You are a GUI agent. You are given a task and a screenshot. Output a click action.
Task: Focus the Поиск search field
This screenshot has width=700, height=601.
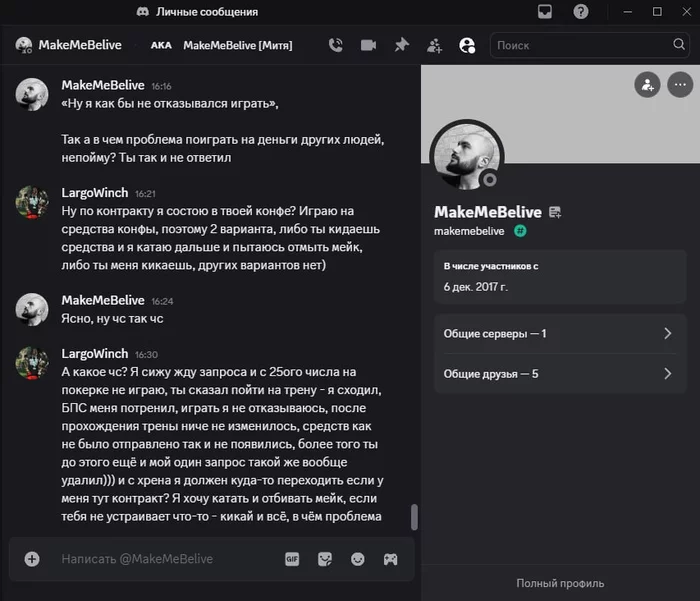coord(580,45)
